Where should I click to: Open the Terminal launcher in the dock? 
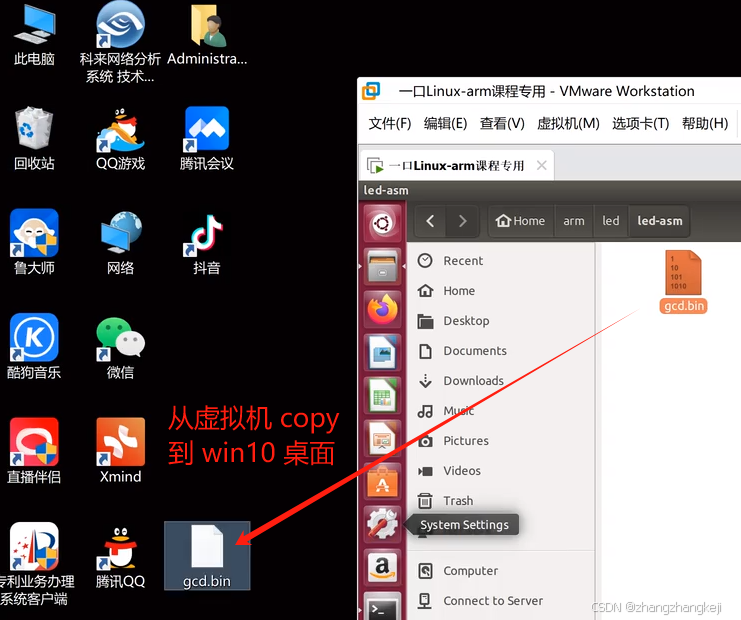click(382, 607)
